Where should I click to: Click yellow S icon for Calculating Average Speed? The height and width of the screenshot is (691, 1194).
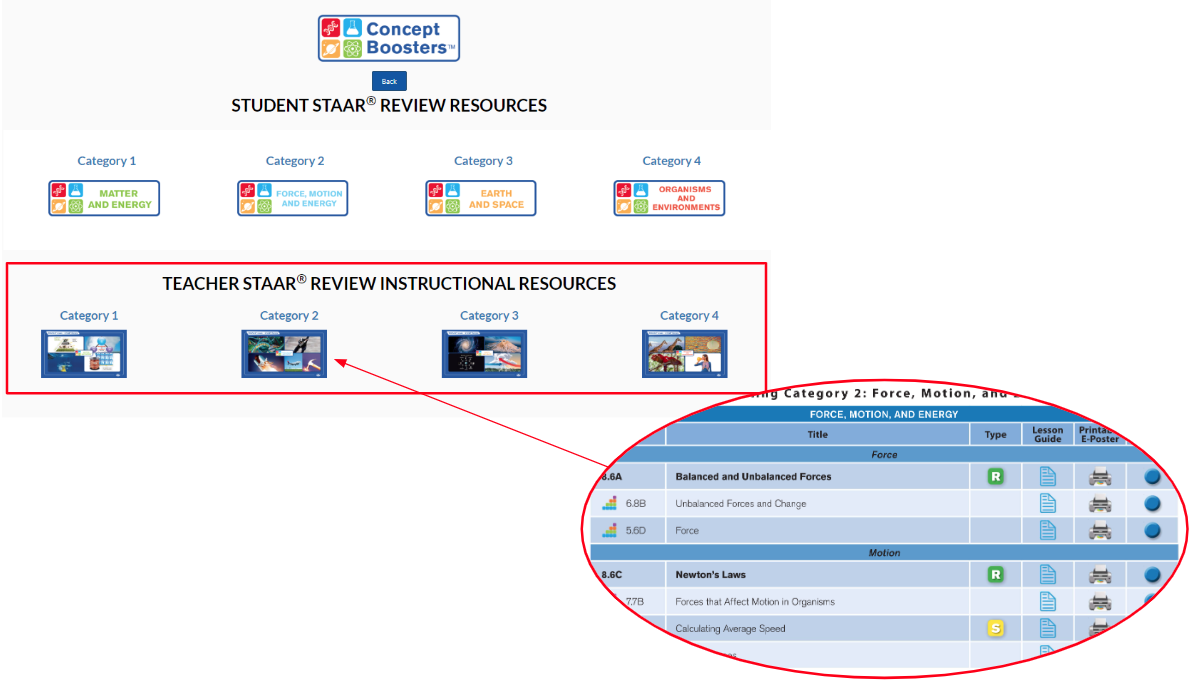(x=996, y=629)
